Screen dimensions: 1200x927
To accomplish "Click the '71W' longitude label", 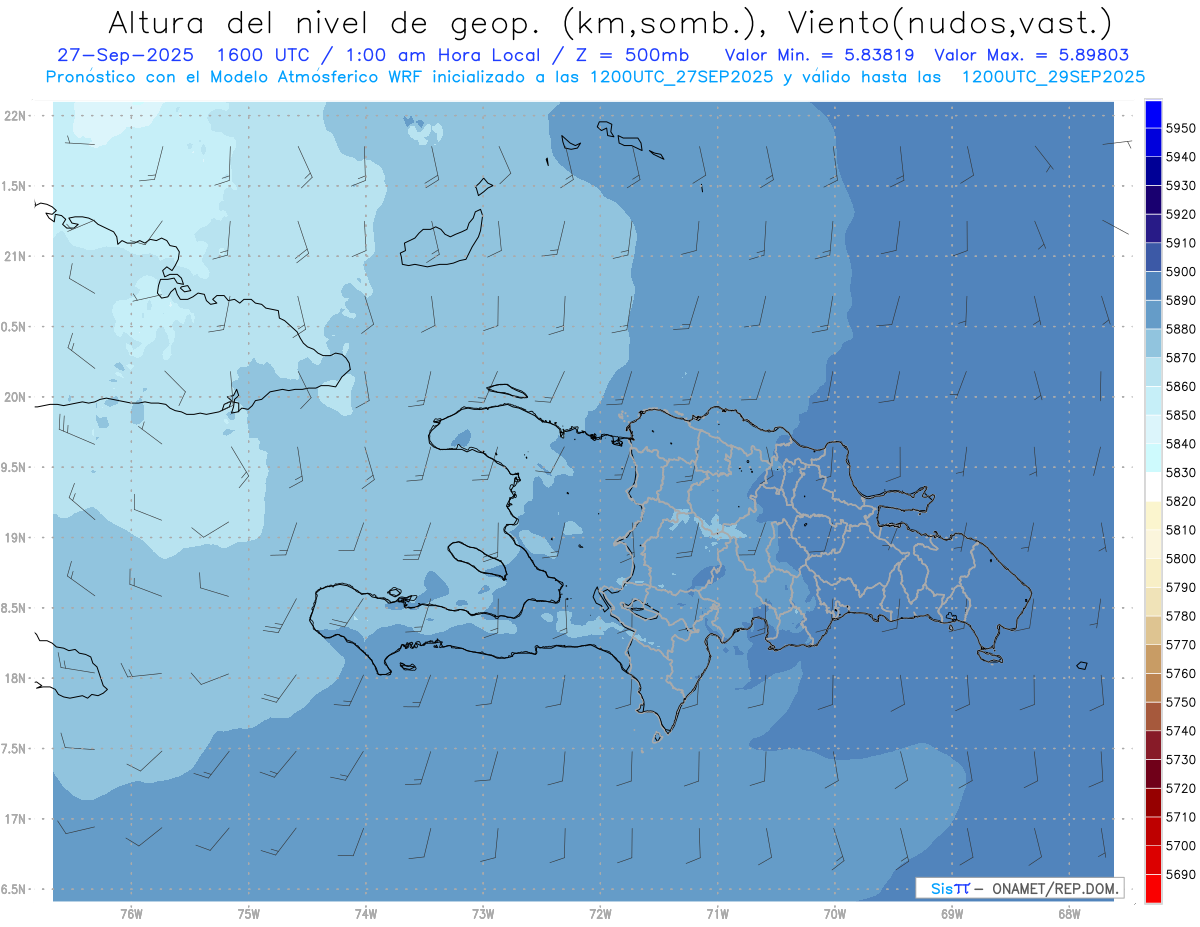I will tap(717, 913).
